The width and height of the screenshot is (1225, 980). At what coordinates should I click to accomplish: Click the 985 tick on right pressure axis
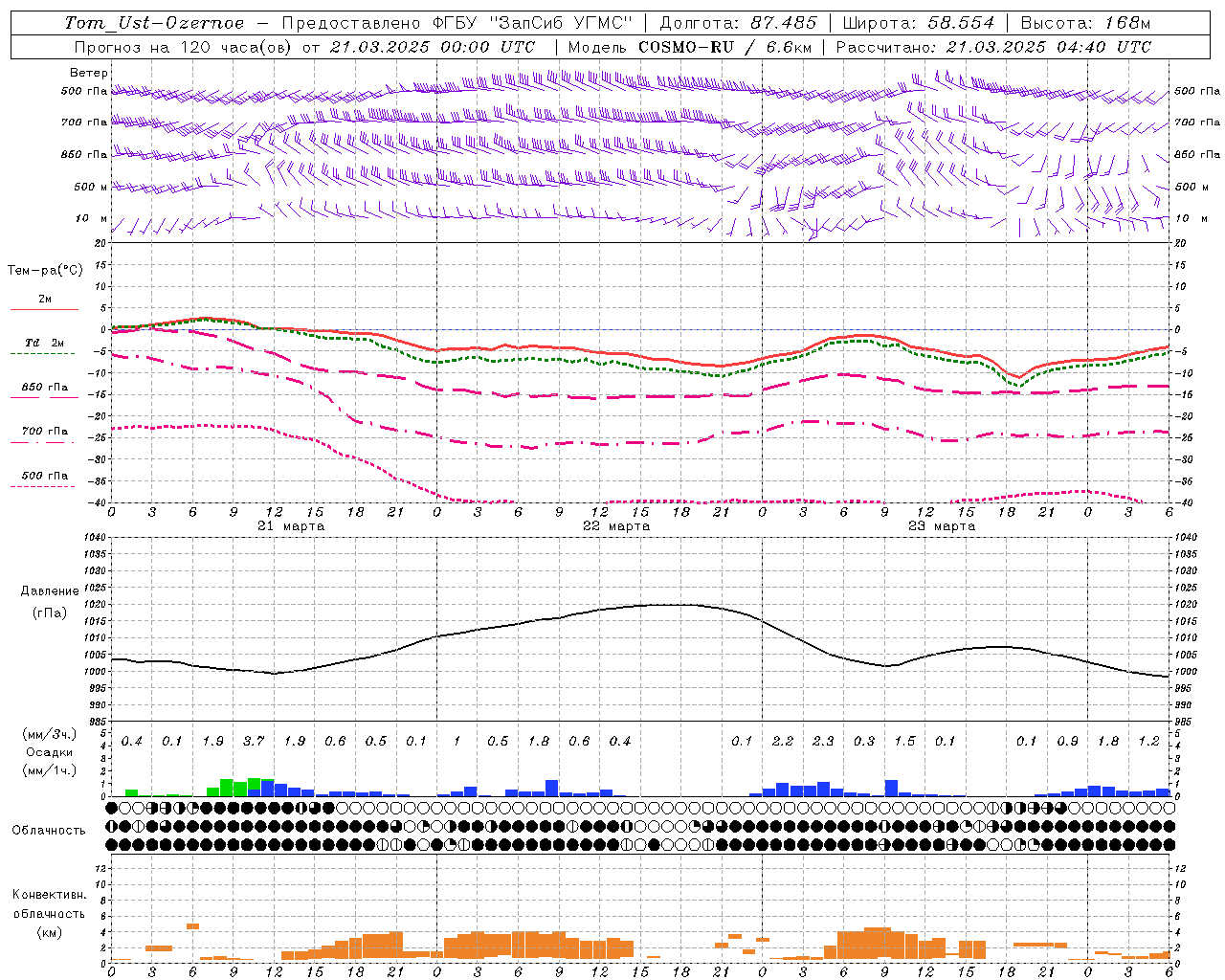1184,722
